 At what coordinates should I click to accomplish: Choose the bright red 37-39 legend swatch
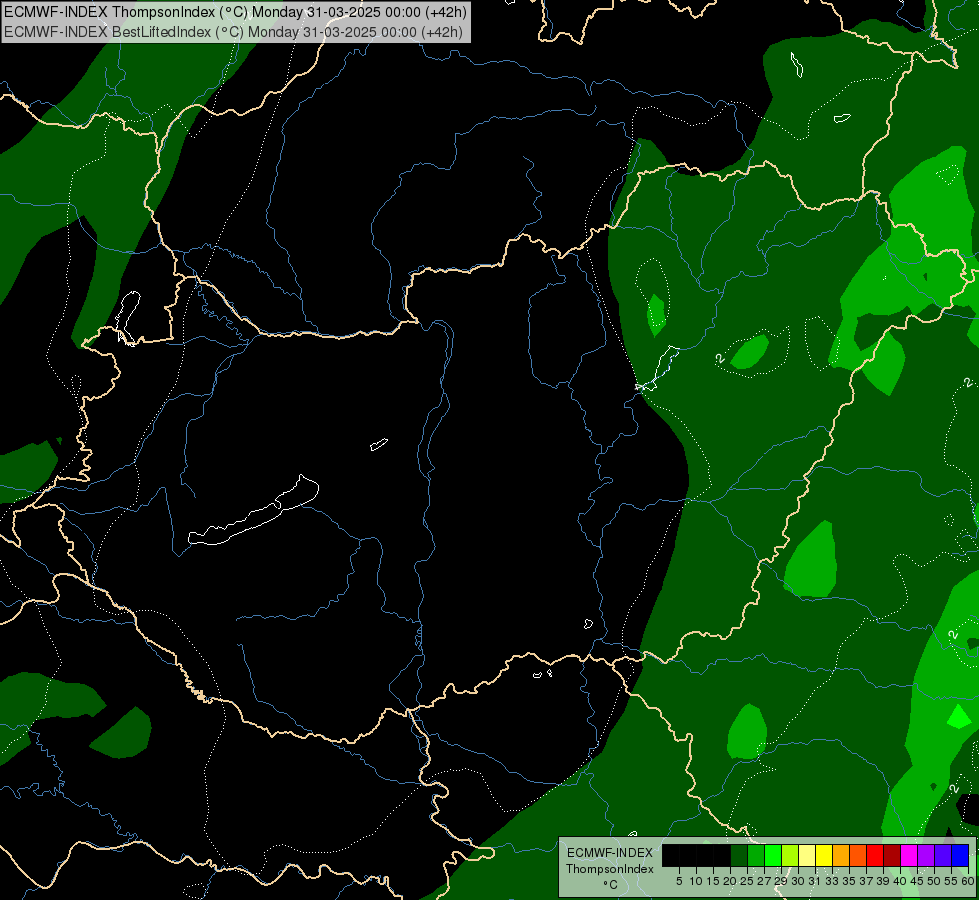(x=875, y=855)
